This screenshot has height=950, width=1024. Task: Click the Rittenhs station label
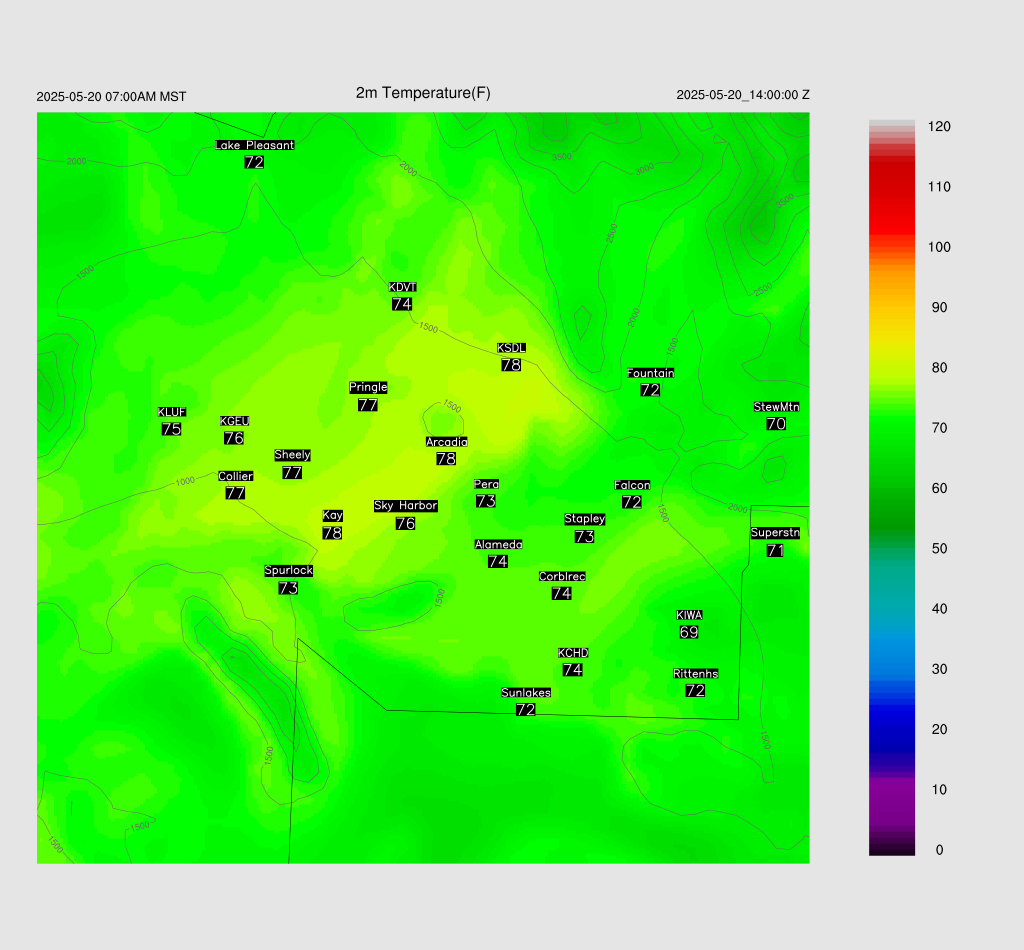pyautogui.click(x=696, y=674)
